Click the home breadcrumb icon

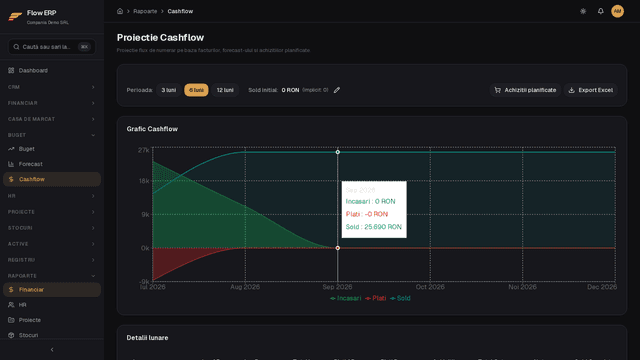tap(120, 11)
